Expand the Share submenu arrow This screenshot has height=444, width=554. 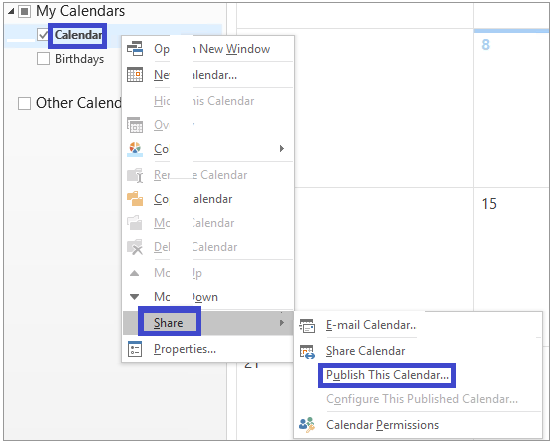282,323
